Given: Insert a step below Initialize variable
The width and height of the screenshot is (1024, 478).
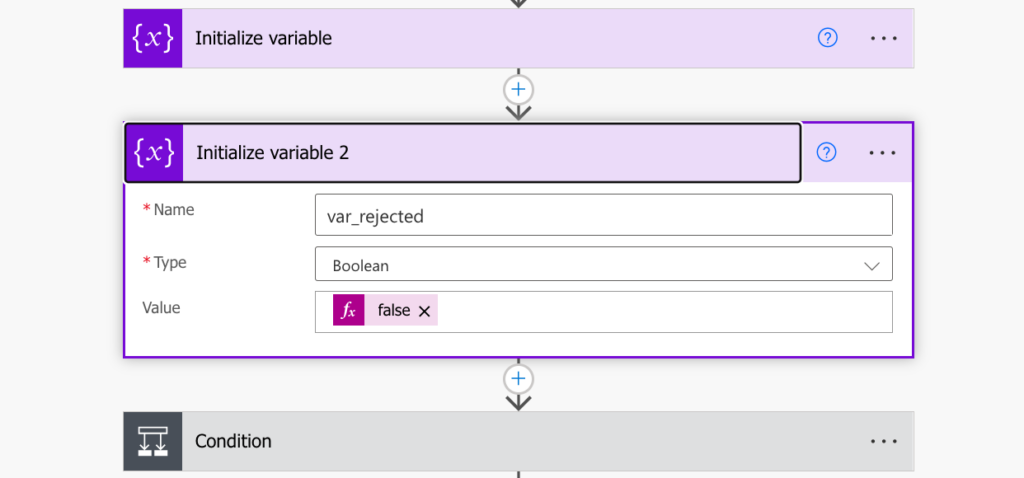Looking at the screenshot, I should (519, 89).
